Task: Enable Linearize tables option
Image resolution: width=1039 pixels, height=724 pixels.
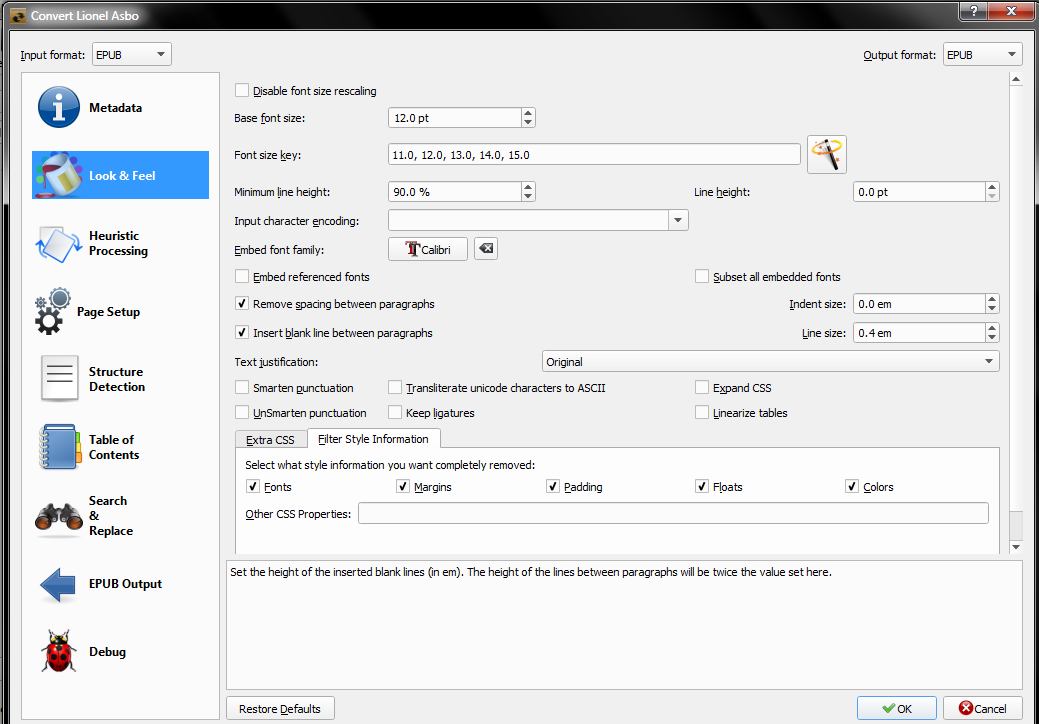Action: (x=702, y=413)
